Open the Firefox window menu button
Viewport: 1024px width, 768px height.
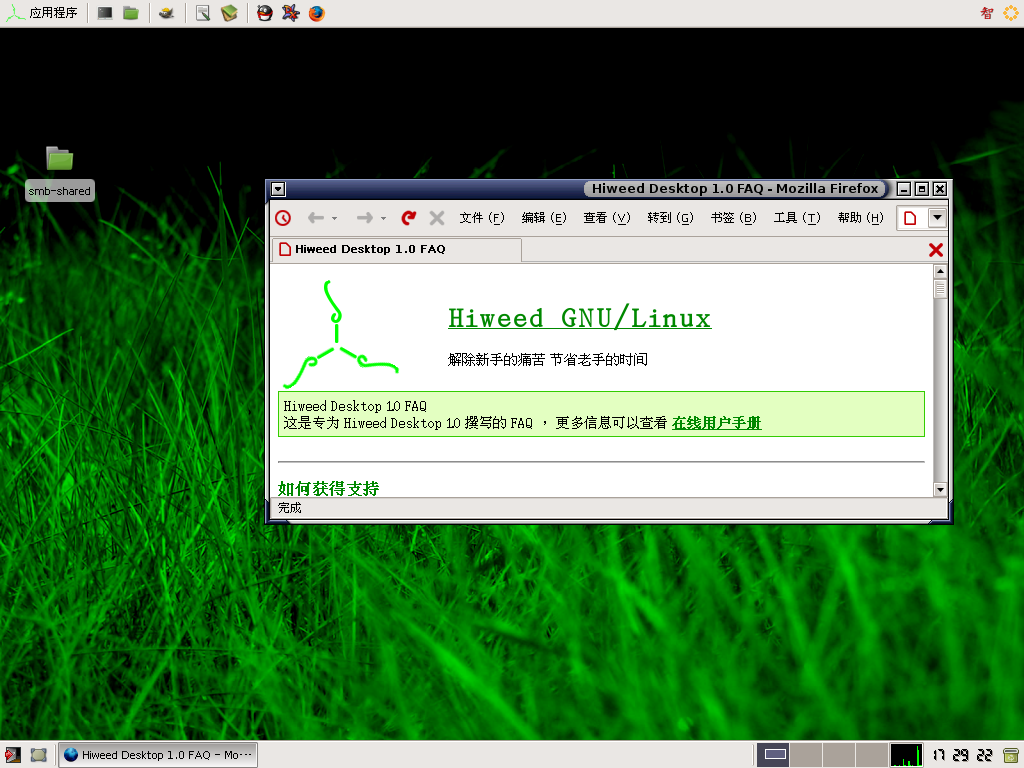(x=278, y=189)
